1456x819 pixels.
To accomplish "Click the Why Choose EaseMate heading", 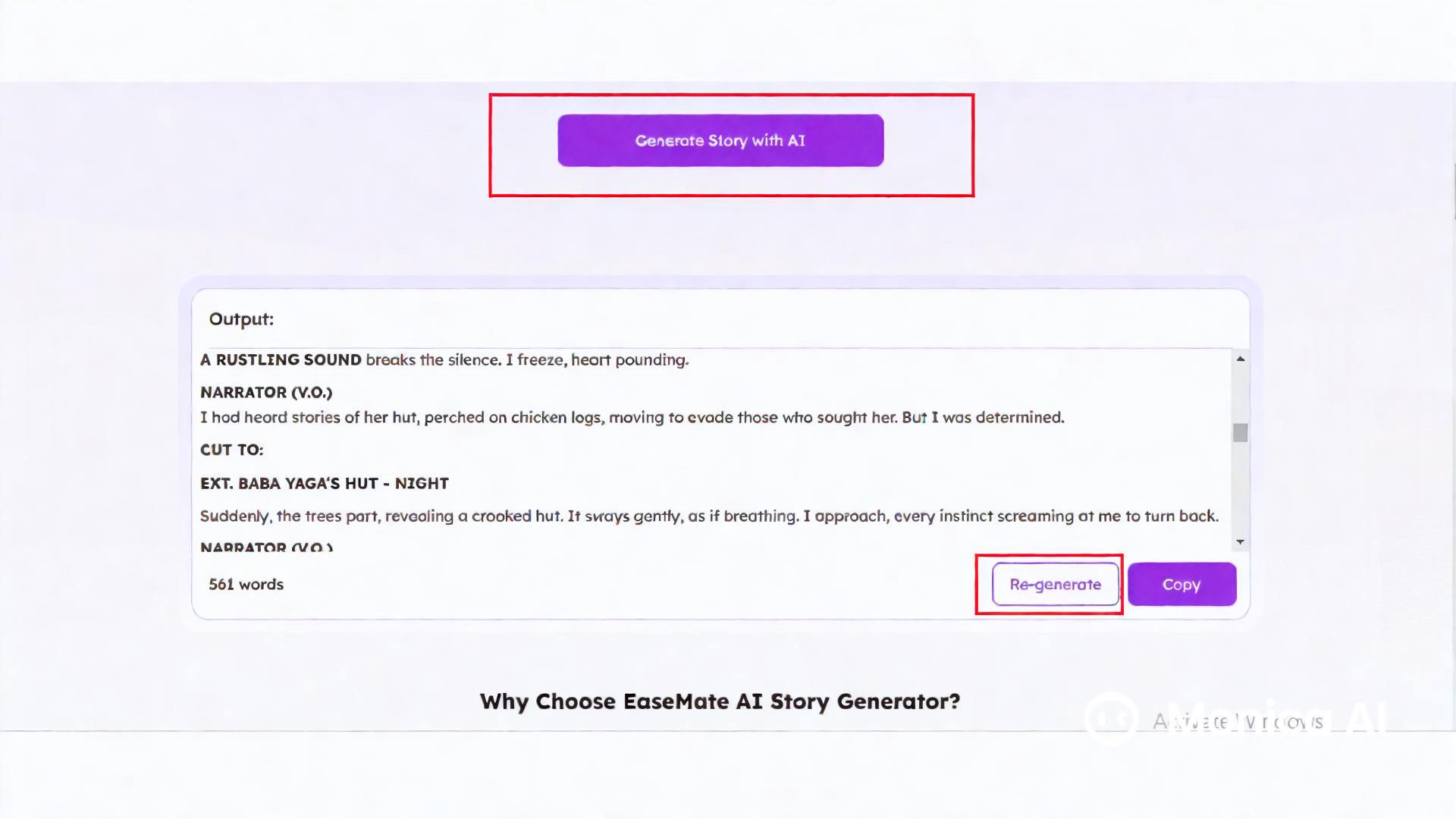I will click(720, 701).
